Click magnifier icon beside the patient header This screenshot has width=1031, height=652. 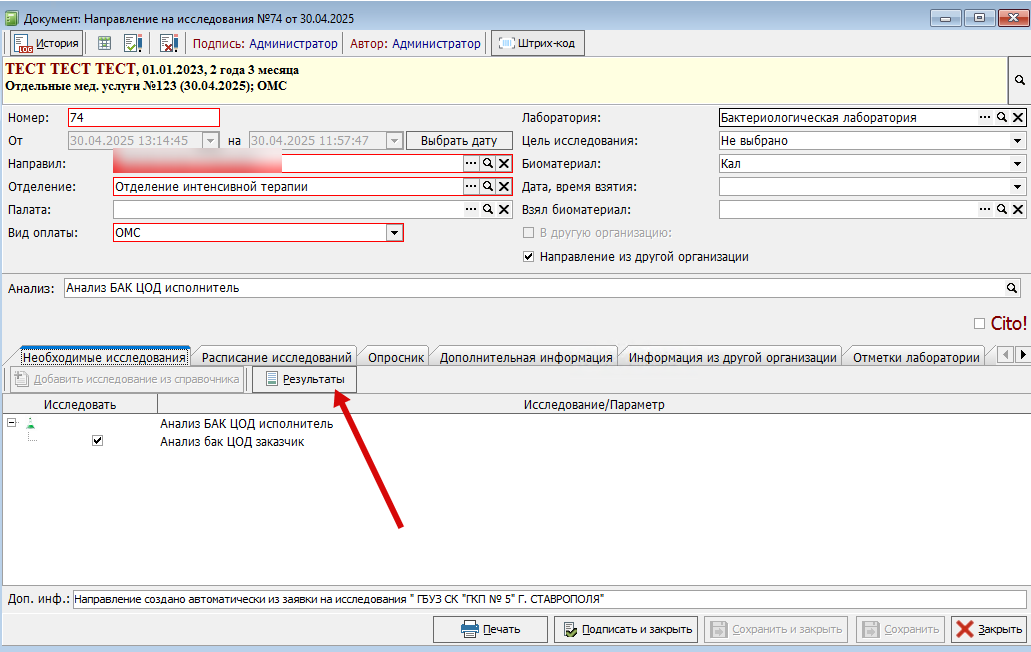1019,80
